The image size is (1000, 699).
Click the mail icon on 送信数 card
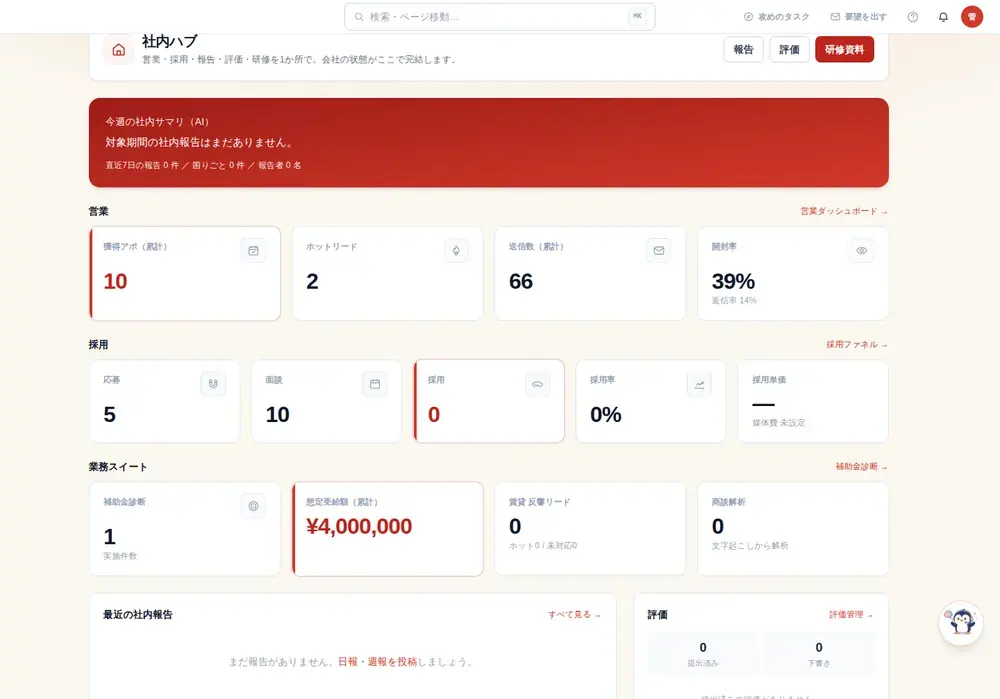coord(659,251)
